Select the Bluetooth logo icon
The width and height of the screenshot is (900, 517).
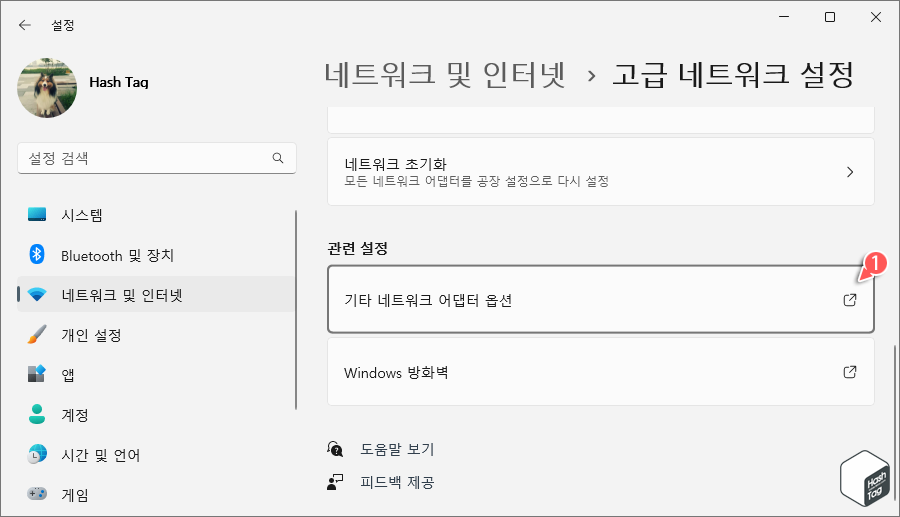point(37,254)
